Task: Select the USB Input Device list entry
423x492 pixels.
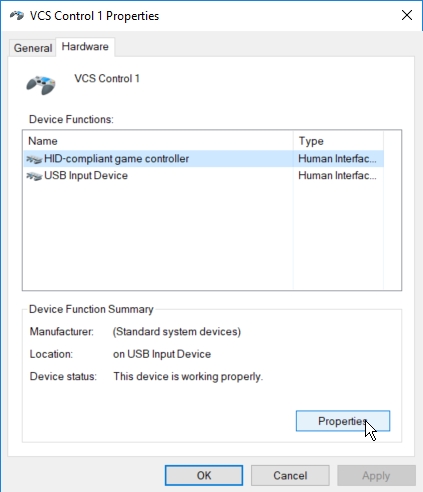Action: coord(203,176)
